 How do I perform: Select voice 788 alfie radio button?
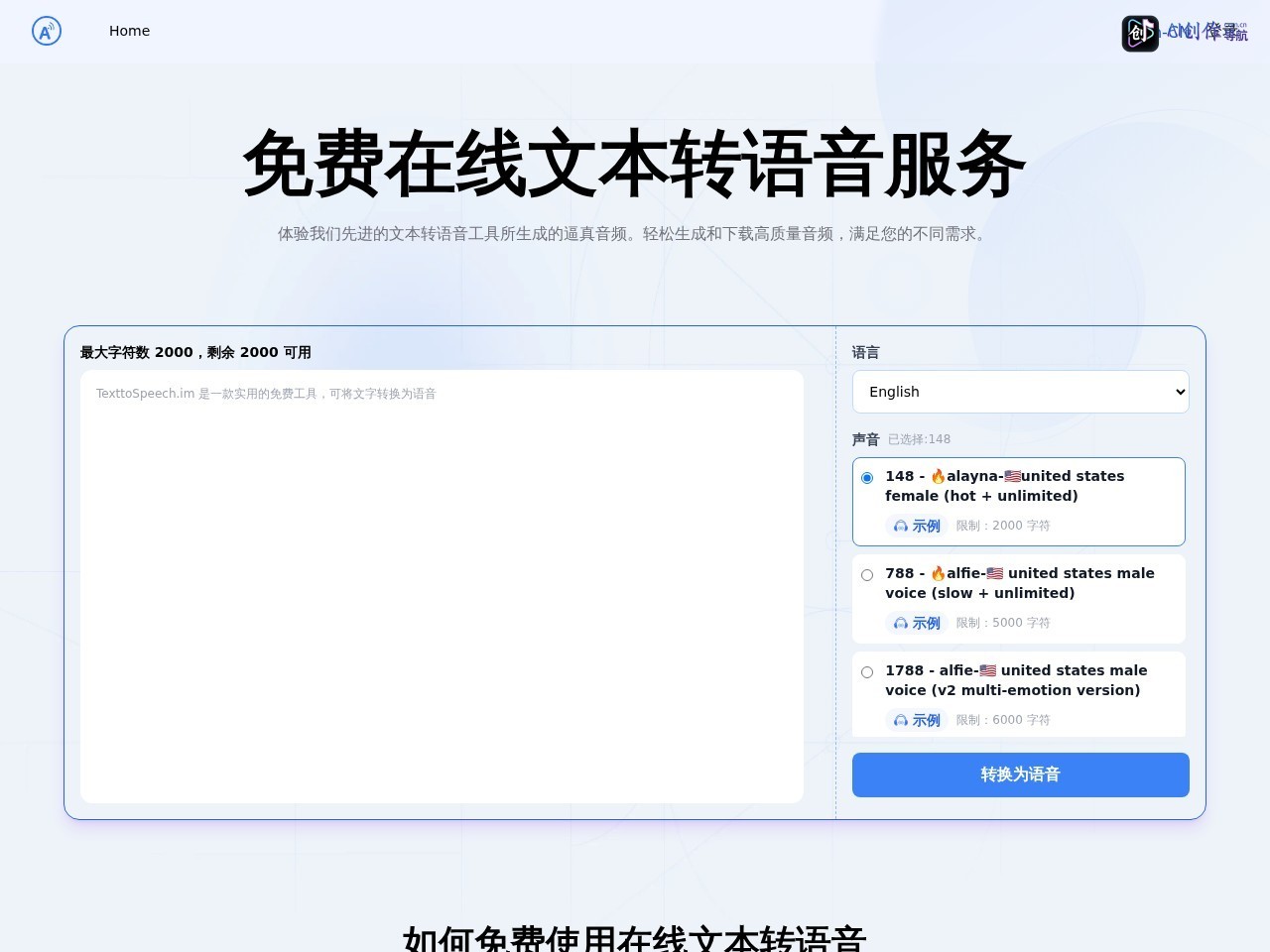(x=867, y=575)
